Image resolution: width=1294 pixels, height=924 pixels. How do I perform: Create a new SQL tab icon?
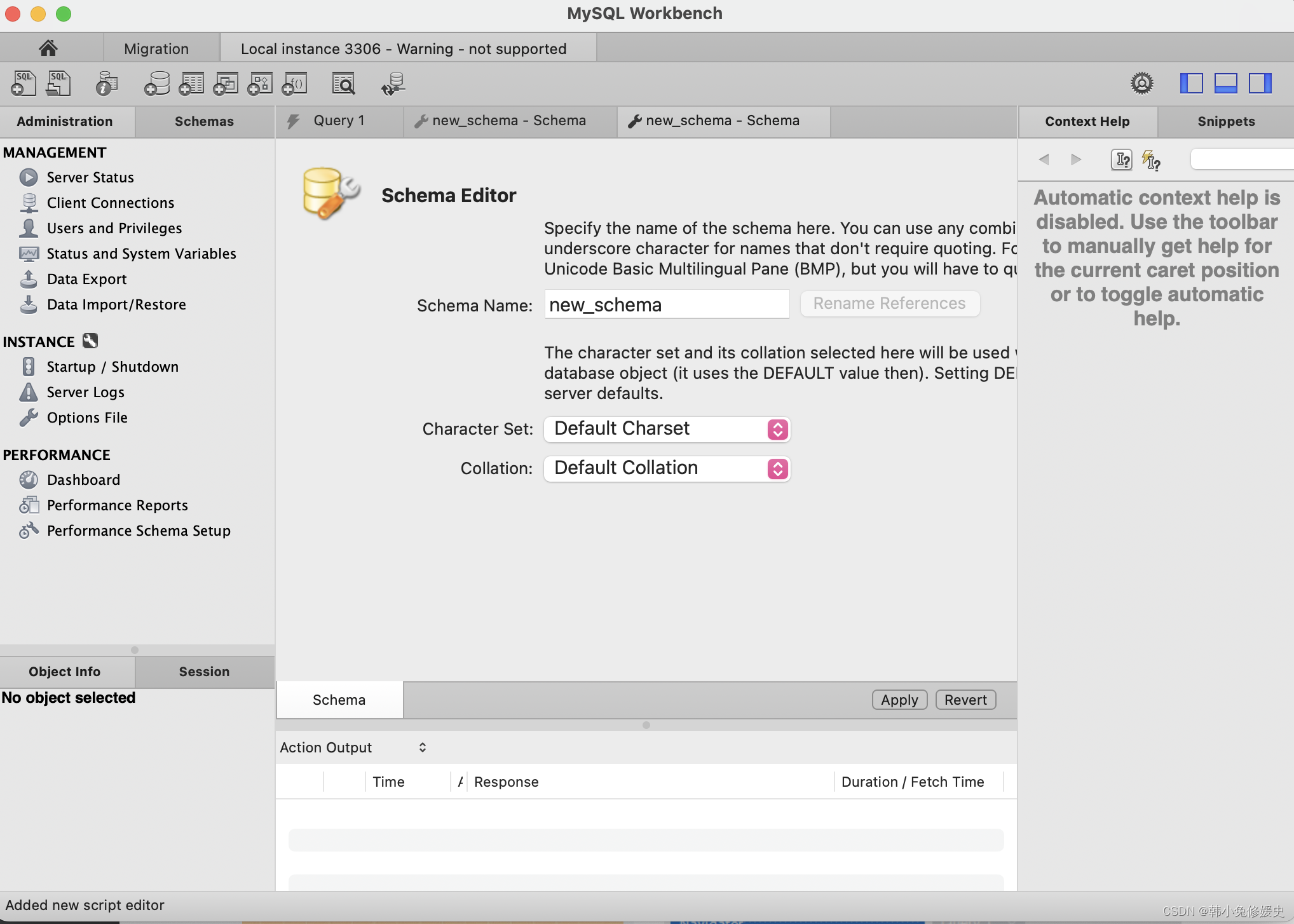(24, 83)
